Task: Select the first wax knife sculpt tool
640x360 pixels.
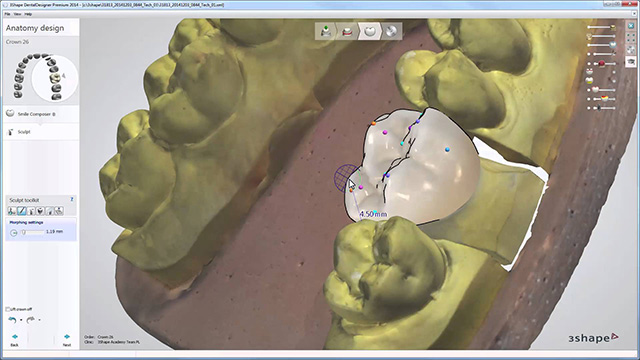Action: pyautogui.click(x=12, y=211)
